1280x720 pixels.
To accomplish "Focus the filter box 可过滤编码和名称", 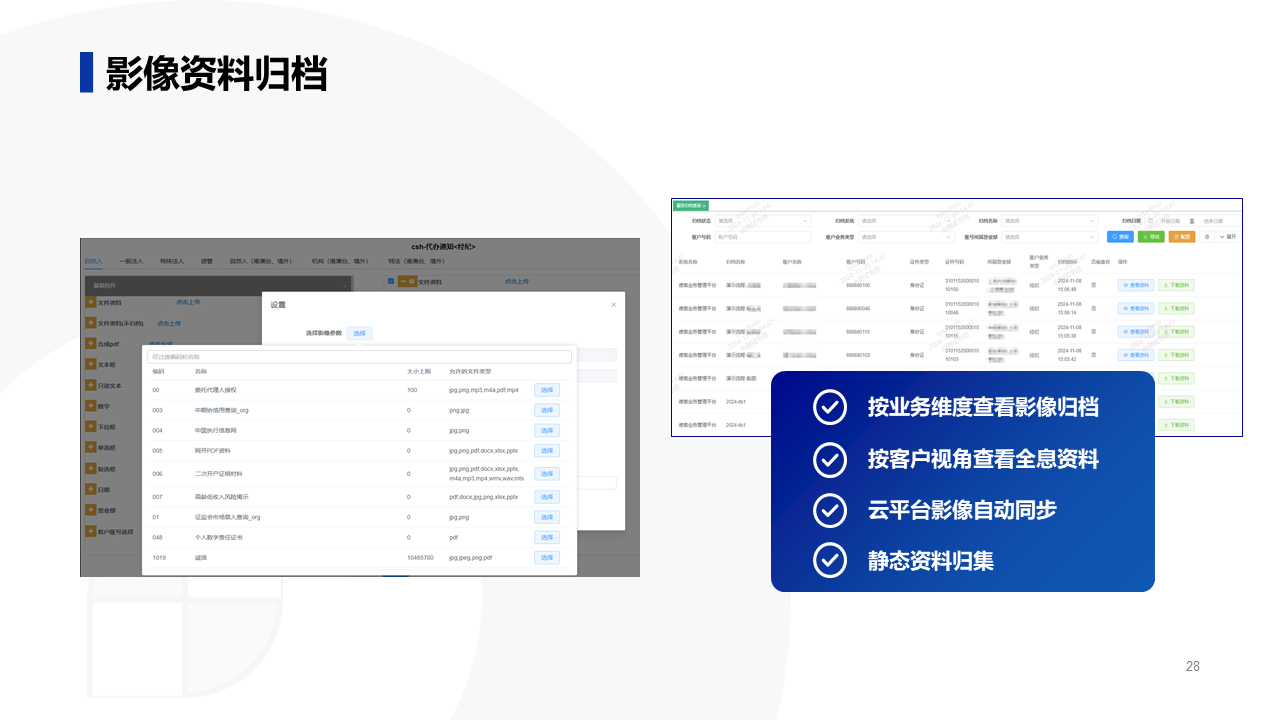I will 360,356.
